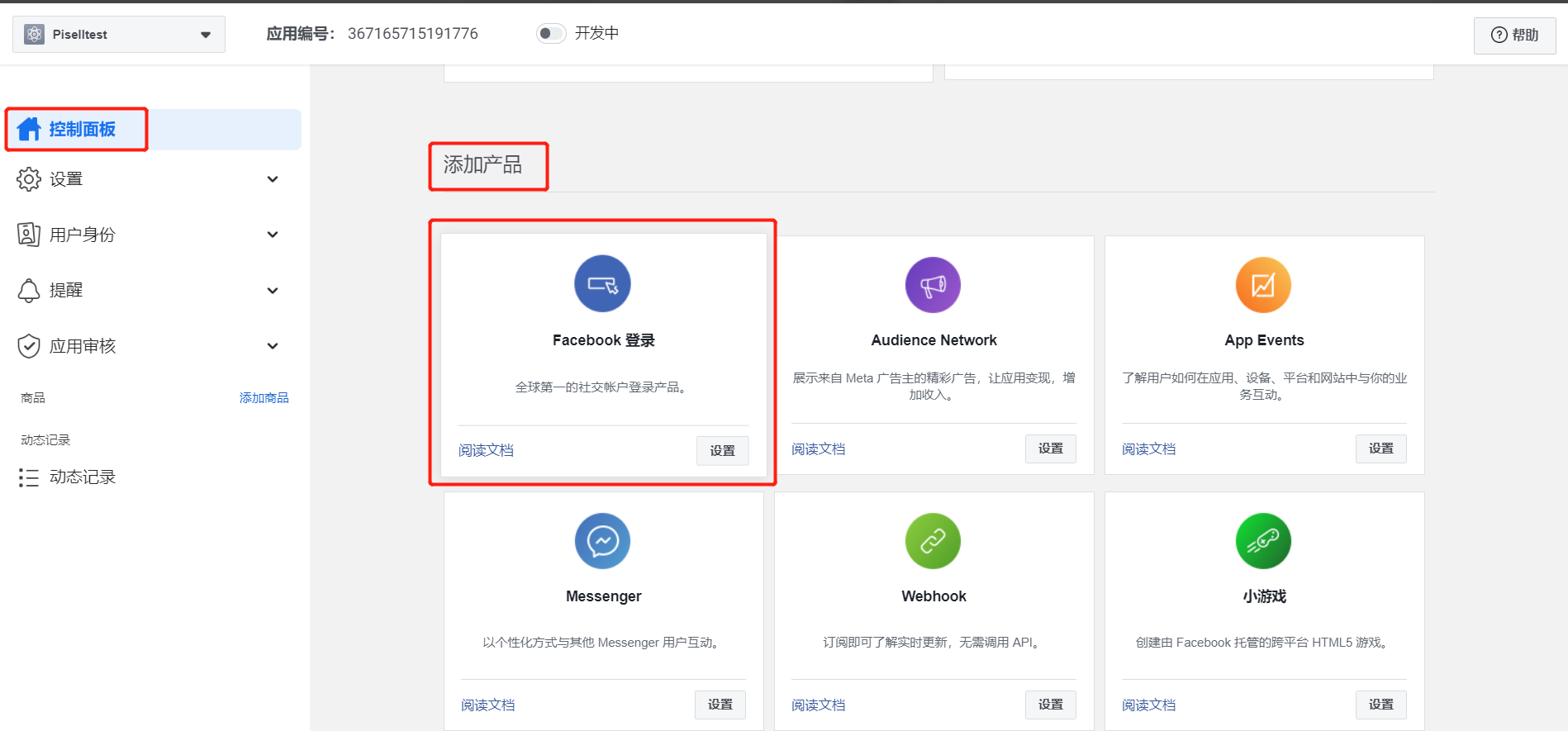Click the Piselltest app atom icon
Screen dimensions: 1568x731
pyautogui.click(x=35, y=34)
